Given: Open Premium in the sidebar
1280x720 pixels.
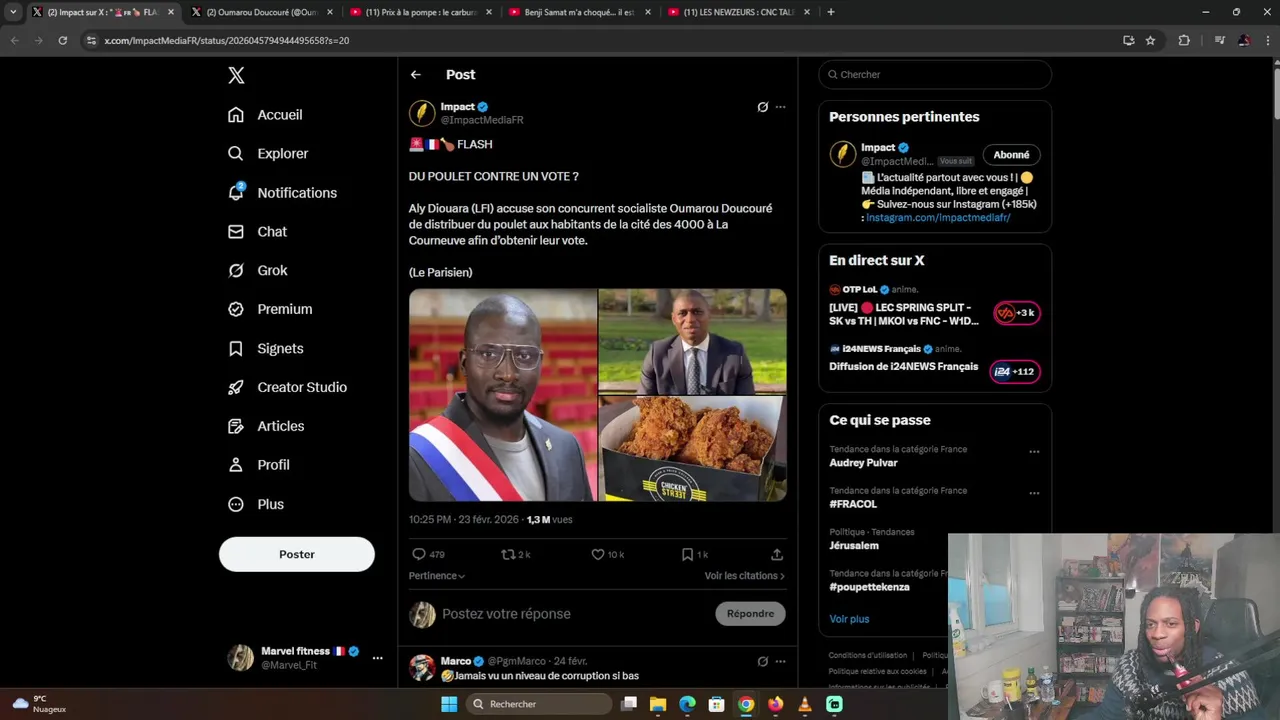Looking at the screenshot, I should (x=270, y=310).
